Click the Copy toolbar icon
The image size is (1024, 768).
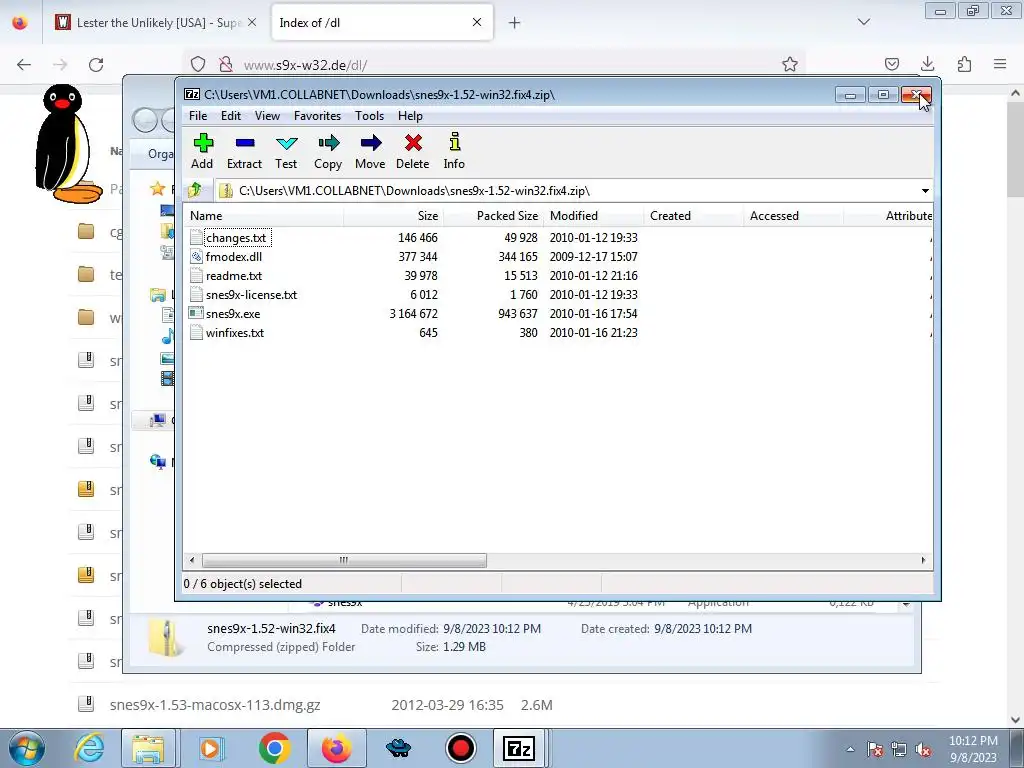coord(328,152)
